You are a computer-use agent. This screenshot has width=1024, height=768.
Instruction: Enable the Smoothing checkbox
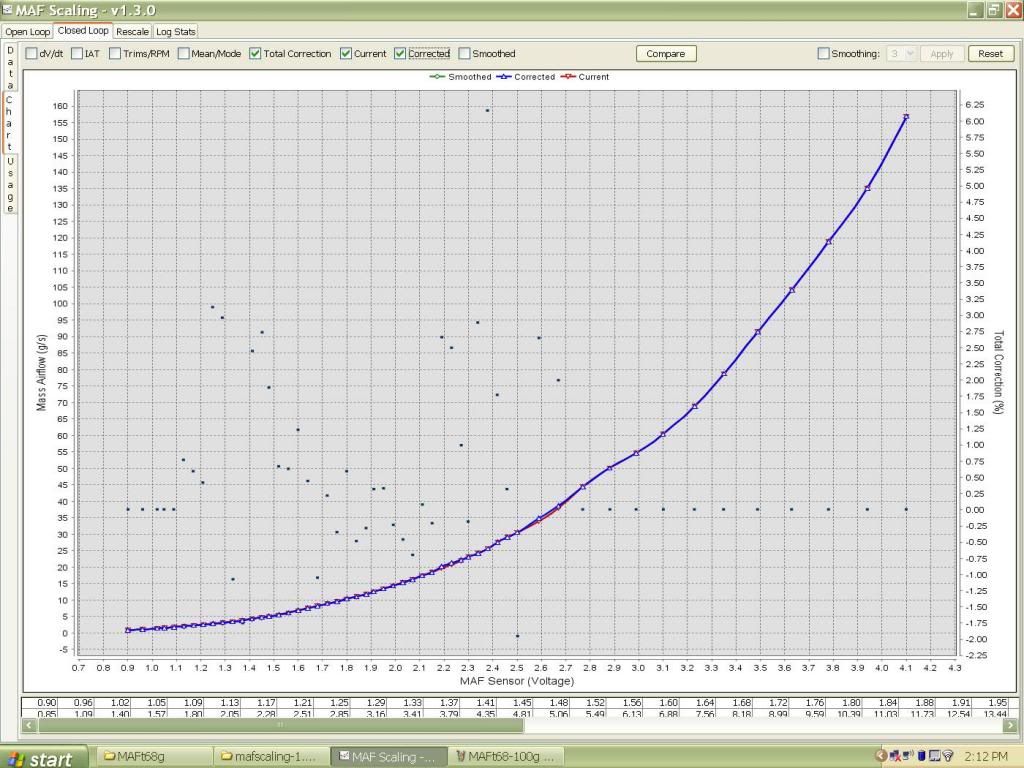(x=823, y=54)
